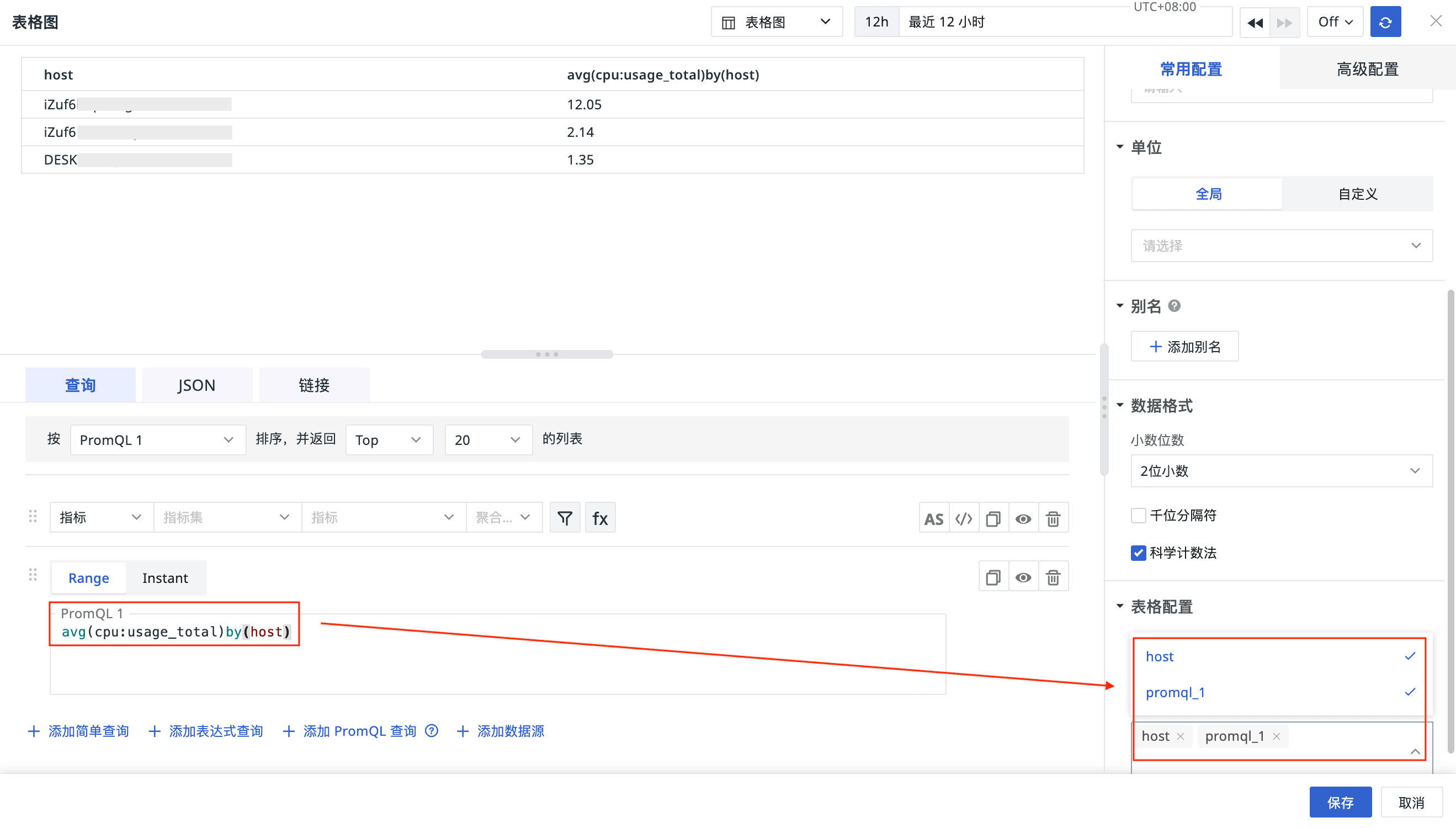Open the filter funnel icon
Screen dimensions: 1456x828
565,518
